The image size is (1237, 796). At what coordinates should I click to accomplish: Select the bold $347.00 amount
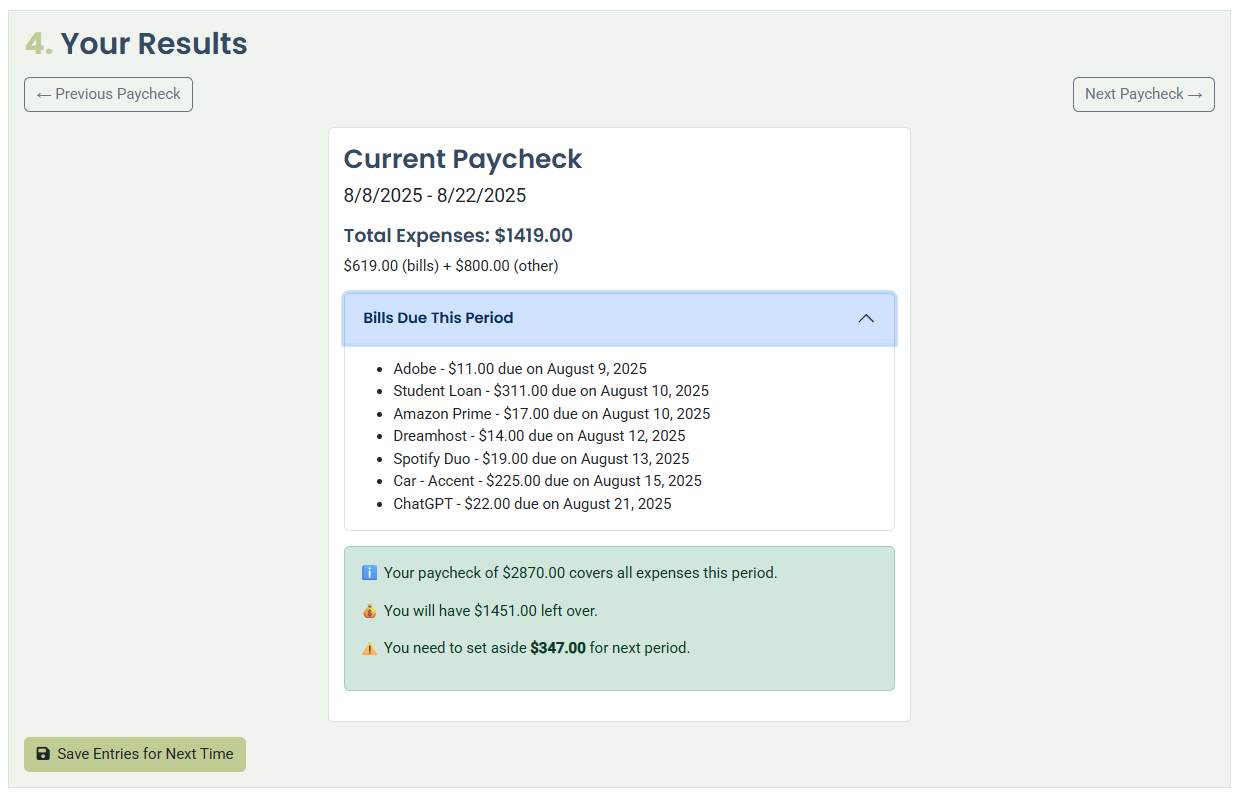(x=558, y=648)
